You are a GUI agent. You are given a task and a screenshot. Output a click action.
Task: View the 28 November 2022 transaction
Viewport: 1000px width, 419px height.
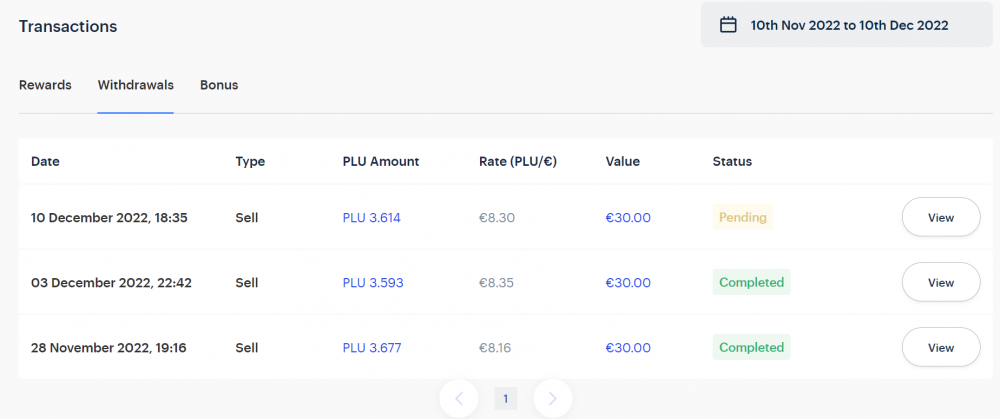940,347
